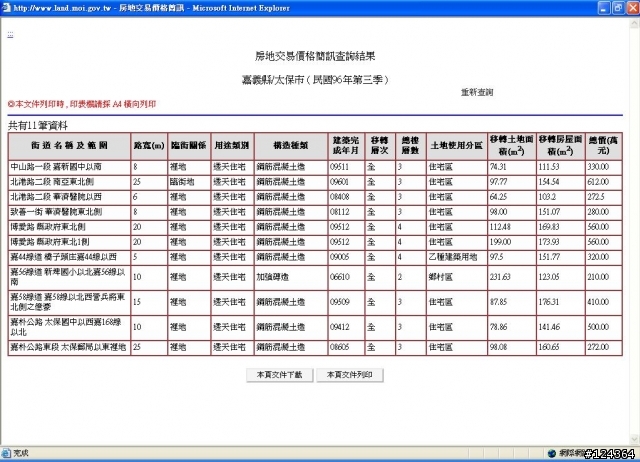
Task: Click the scrollbar up arrow
Action: click(x=634, y=23)
